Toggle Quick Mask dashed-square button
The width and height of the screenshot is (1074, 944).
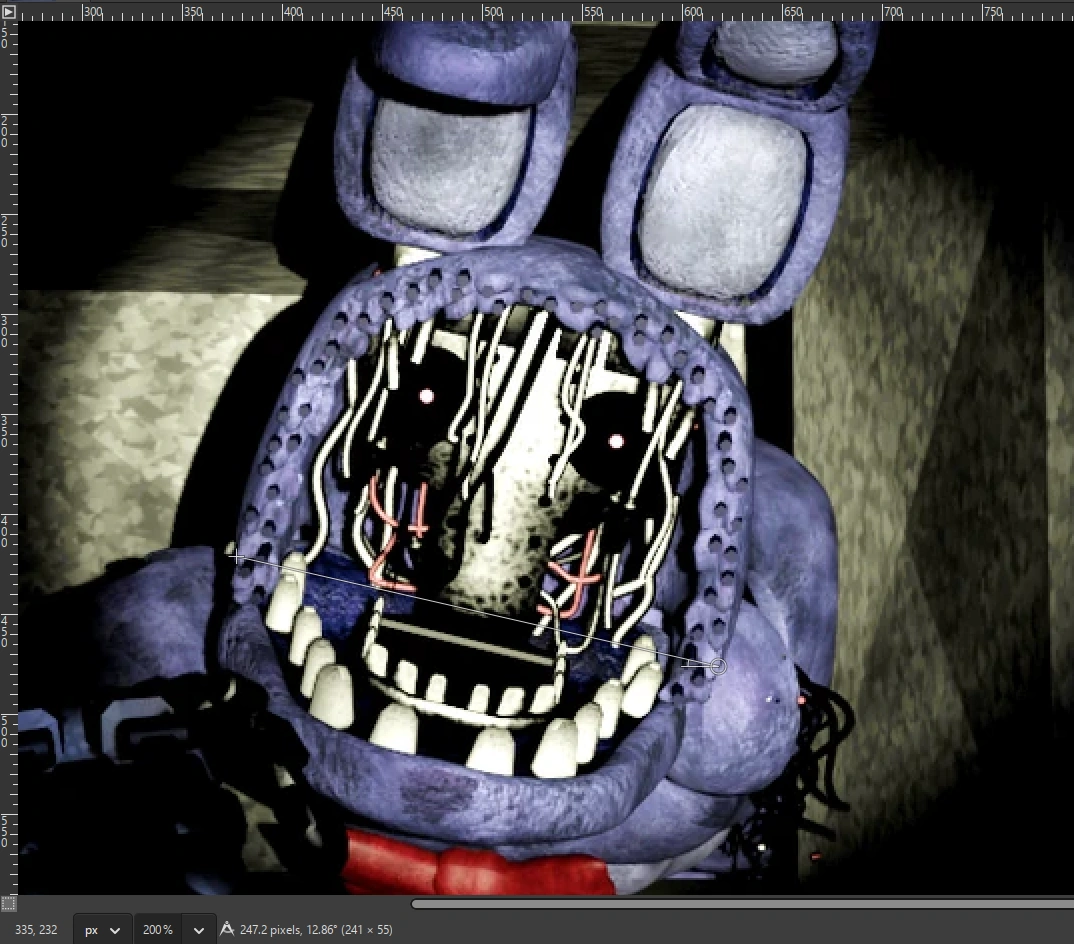(x=8, y=904)
